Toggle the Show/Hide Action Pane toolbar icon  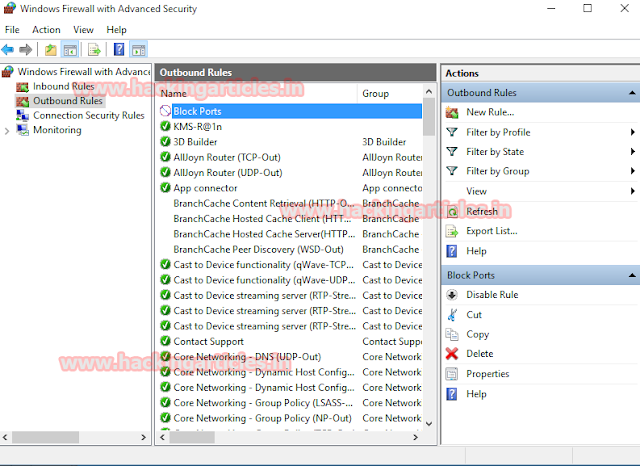coord(138,50)
